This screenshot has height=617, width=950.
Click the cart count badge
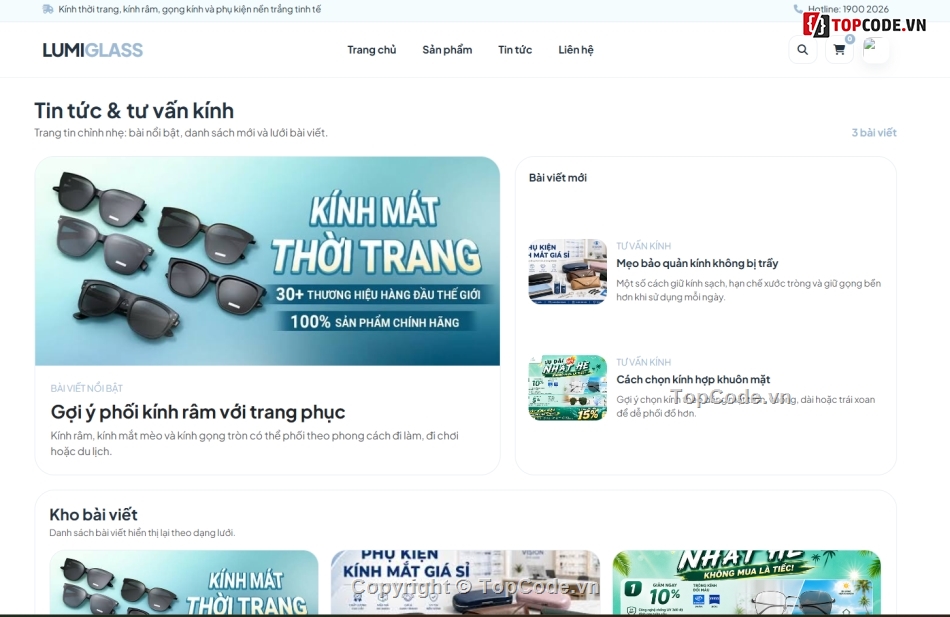(850, 39)
